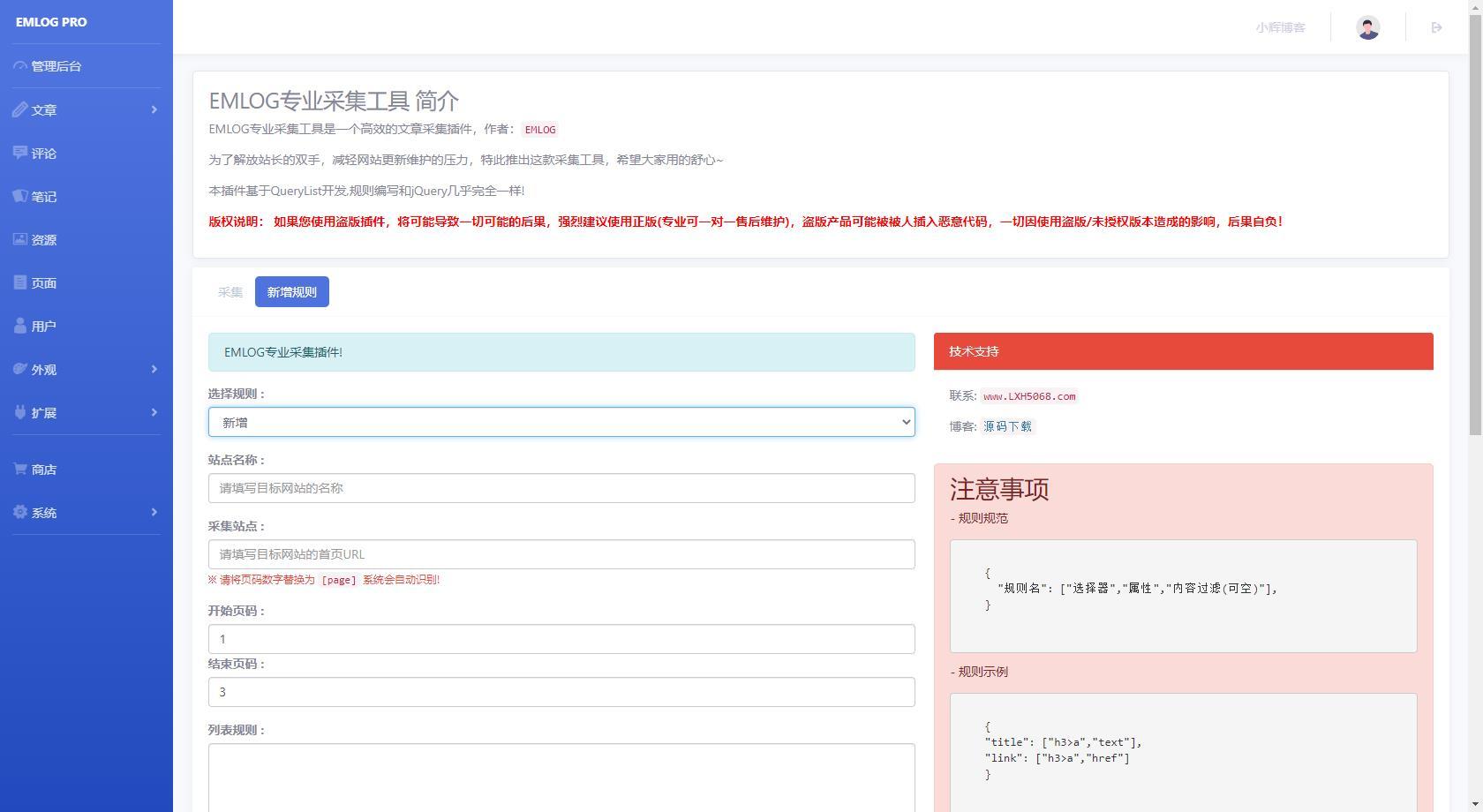
Task: Click the 开始页码 field with value 1
Action: pyautogui.click(x=561, y=639)
